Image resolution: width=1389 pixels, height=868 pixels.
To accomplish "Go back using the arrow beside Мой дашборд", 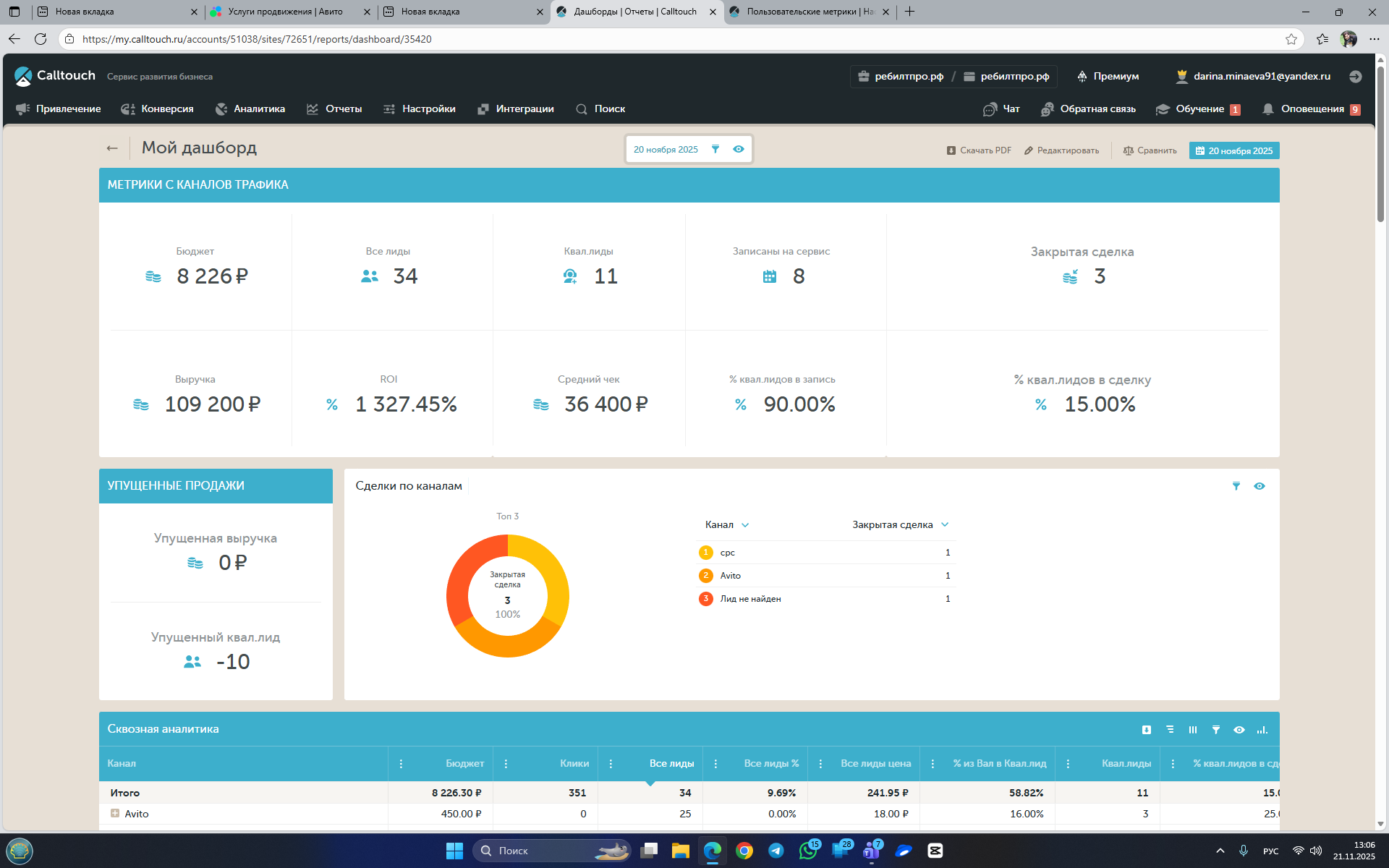I will pos(112,148).
